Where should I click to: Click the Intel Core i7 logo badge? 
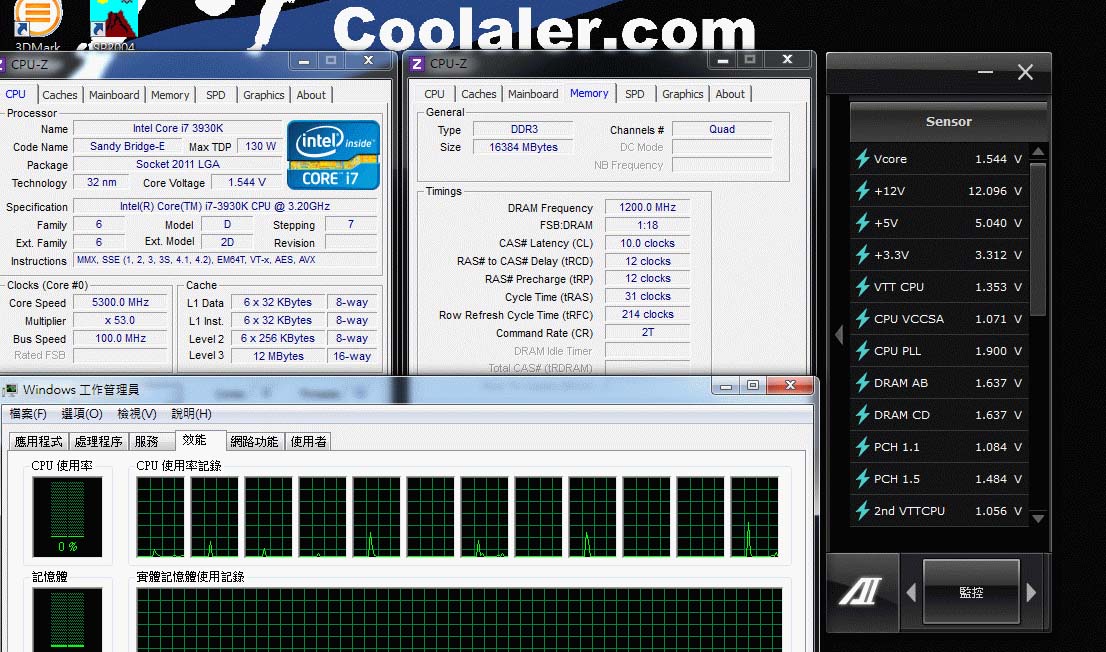[334, 155]
